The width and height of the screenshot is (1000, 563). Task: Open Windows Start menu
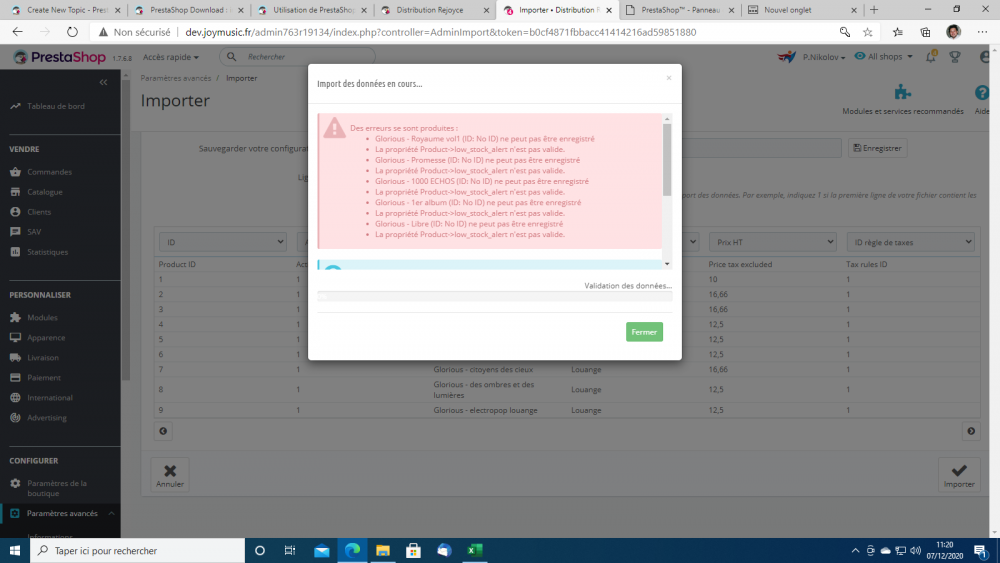[x=15, y=550]
